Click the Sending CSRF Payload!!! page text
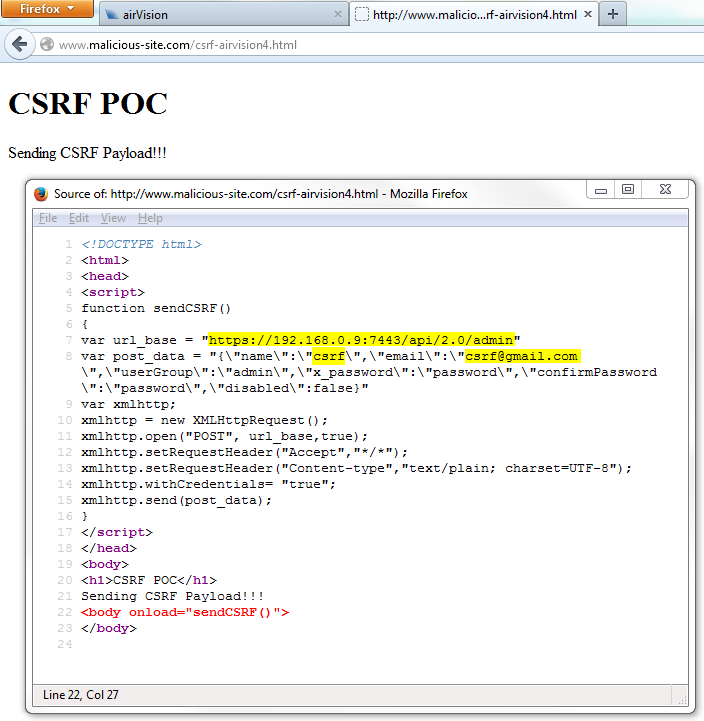The height and width of the screenshot is (721, 704). (87, 153)
